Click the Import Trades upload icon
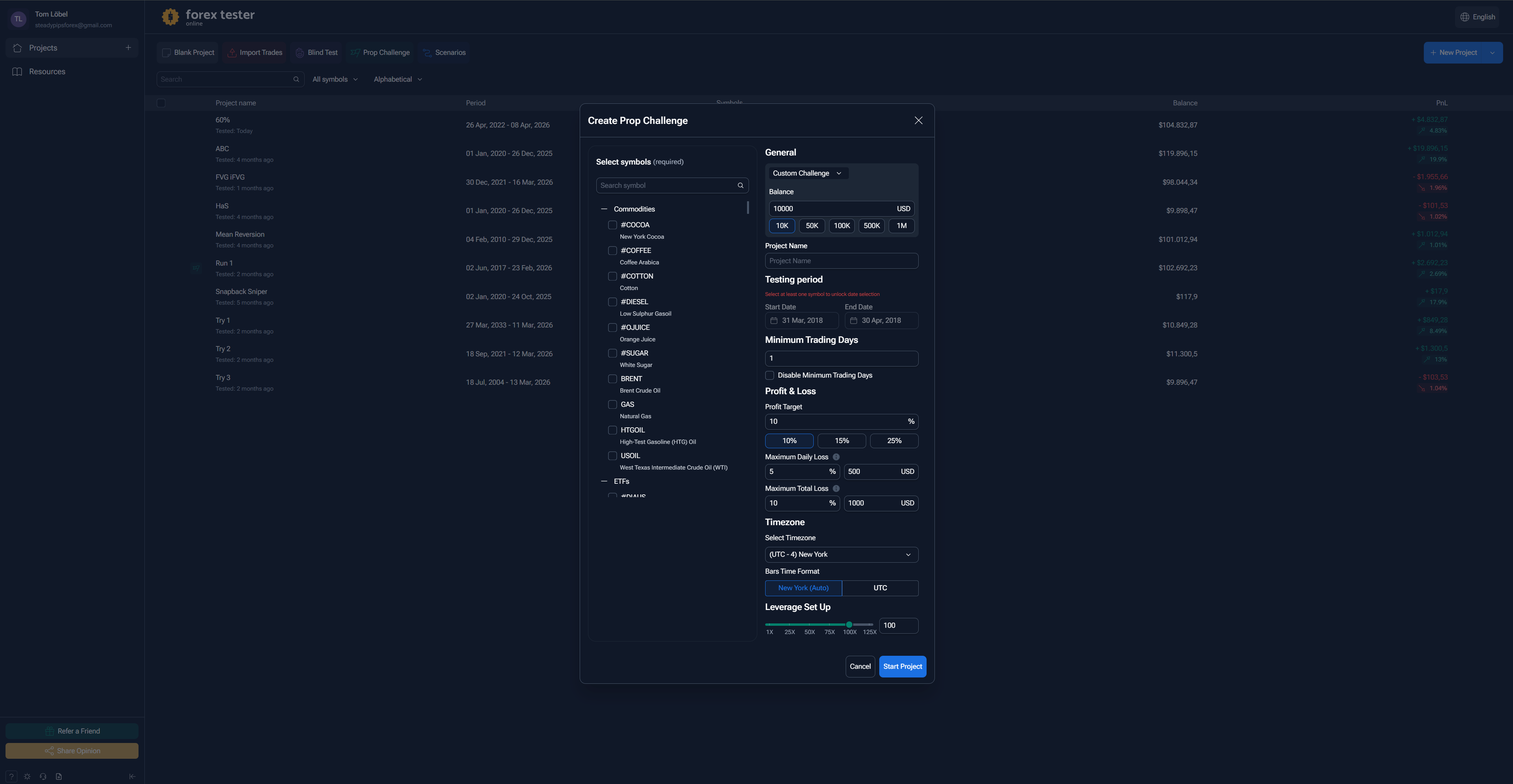This screenshot has width=1513, height=784. point(232,53)
